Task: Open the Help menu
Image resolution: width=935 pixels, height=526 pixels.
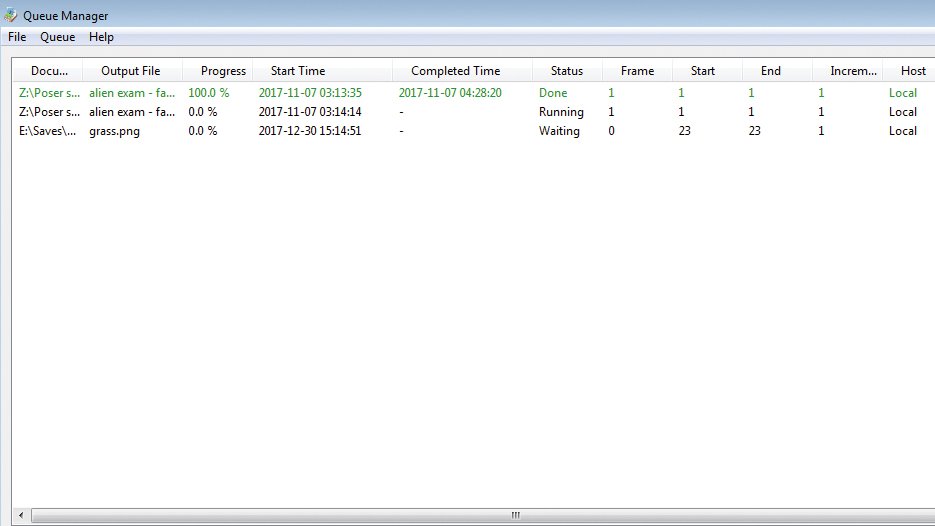Action: pos(101,37)
